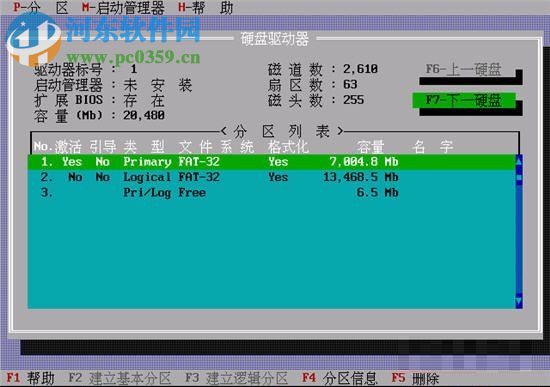
Task: Click F2 建立基本分区 in bottom bar
Action: coord(119,378)
